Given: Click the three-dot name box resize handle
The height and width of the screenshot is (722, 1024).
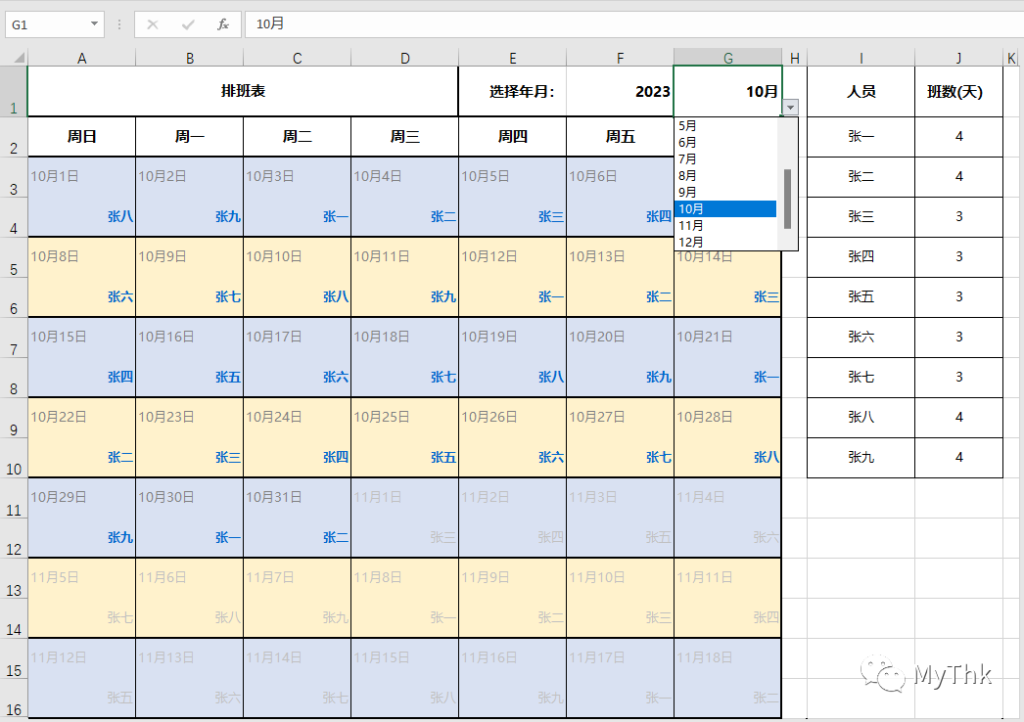Looking at the screenshot, I should (120, 24).
